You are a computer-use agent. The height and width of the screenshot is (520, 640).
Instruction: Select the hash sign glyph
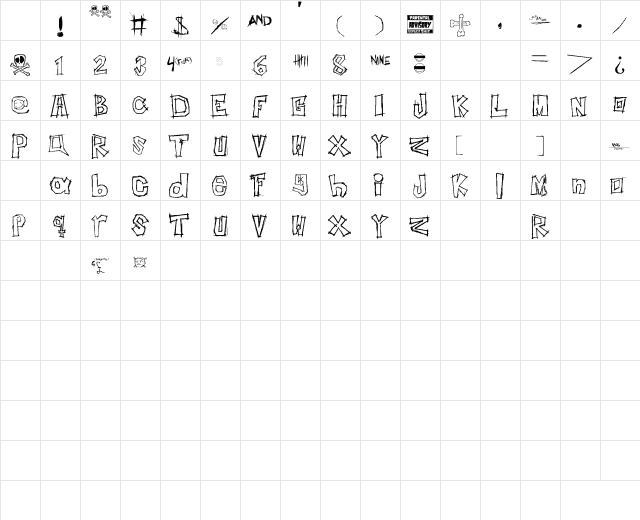pos(139,24)
